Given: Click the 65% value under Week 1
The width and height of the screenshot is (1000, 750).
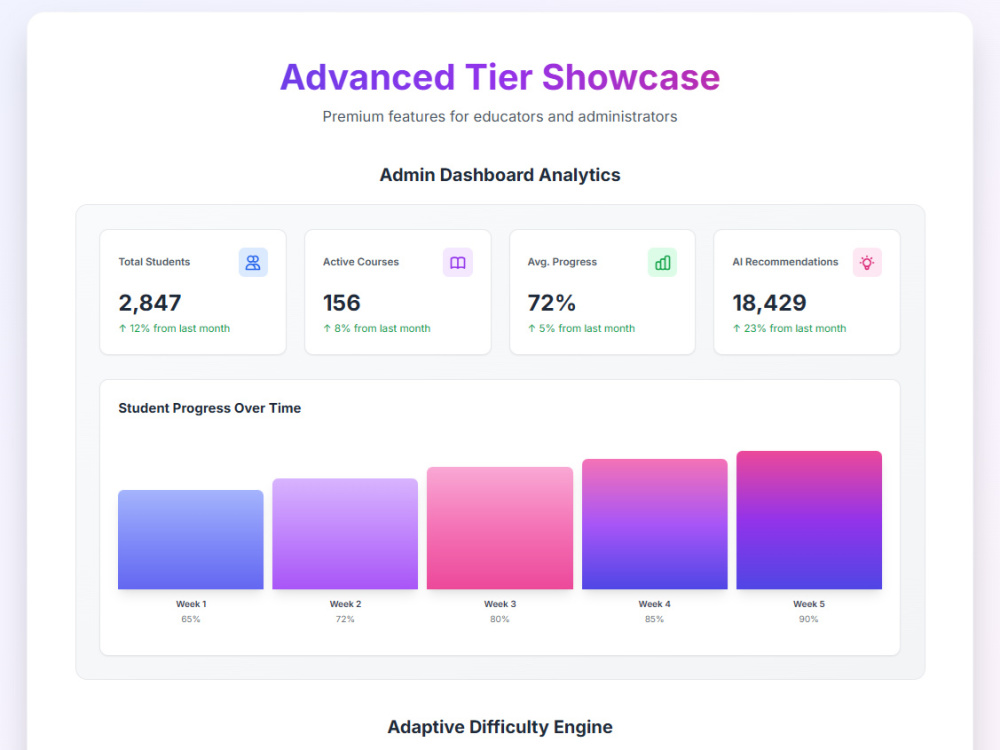Looking at the screenshot, I should coord(191,619).
